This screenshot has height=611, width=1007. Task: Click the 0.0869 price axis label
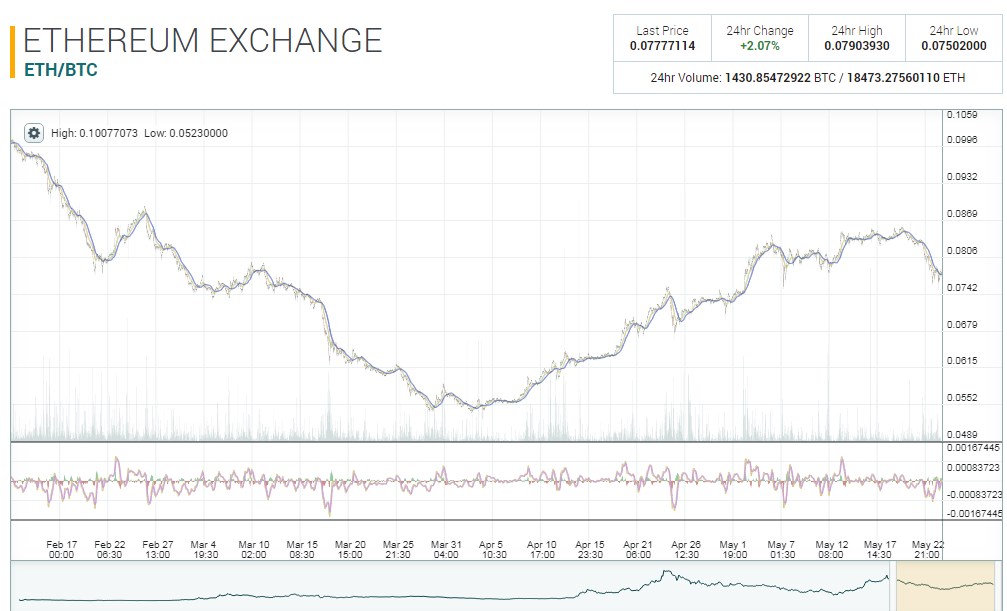pyautogui.click(x=962, y=213)
